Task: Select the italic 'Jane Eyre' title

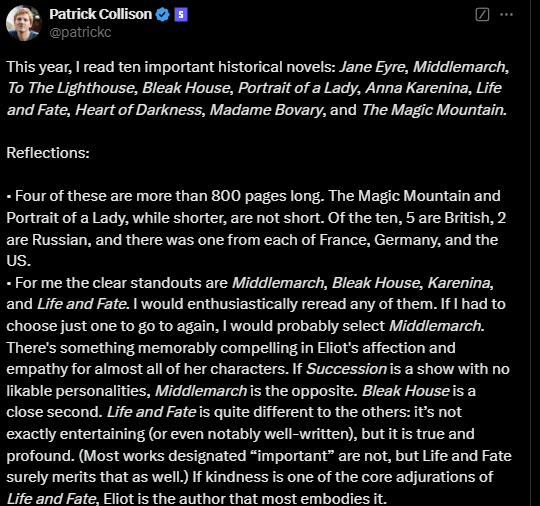Action: (372, 67)
